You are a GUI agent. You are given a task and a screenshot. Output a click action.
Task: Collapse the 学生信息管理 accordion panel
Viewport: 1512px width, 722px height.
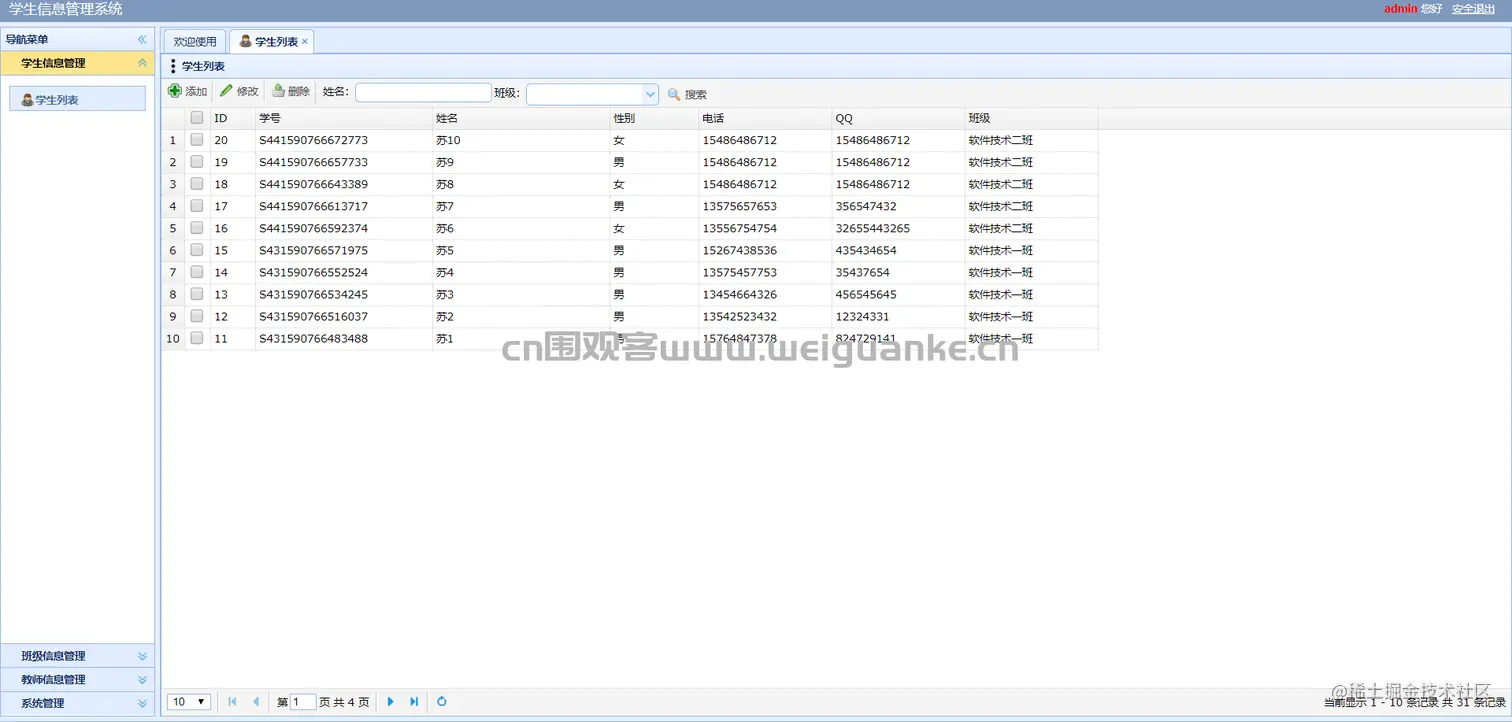[142, 63]
